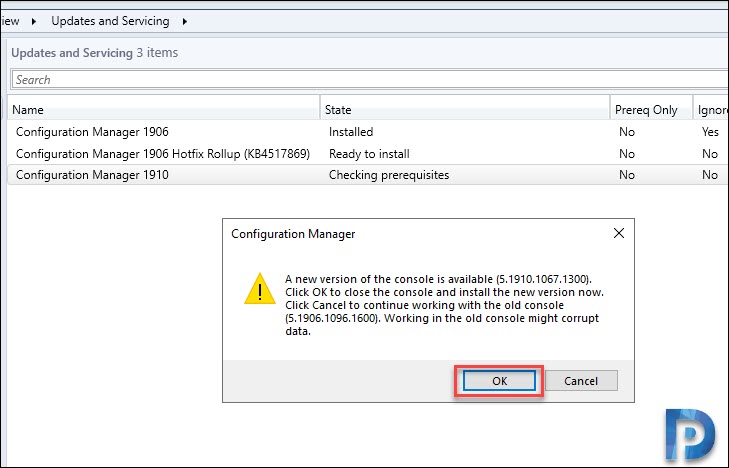
Task: Click the Updates and Servicing search box
Action: (x=370, y=79)
